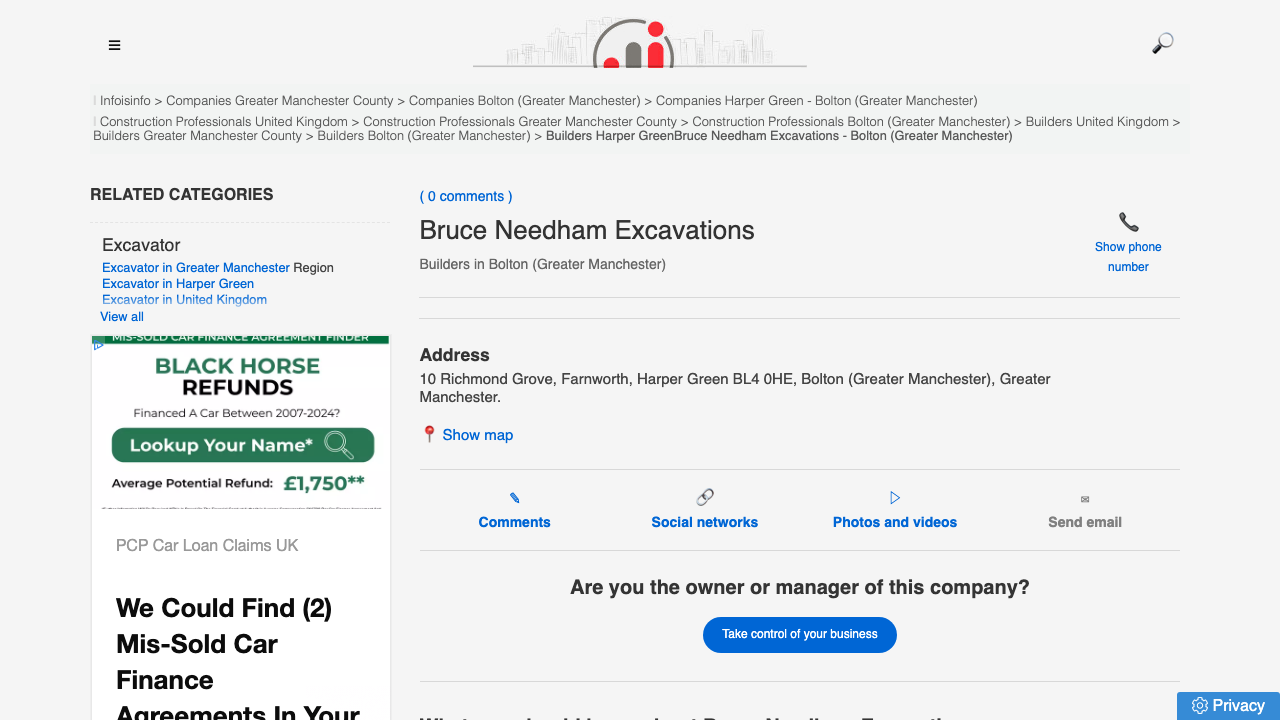View the 0 comments link
The height and width of the screenshot is (720, 1280).
point(466,196)
